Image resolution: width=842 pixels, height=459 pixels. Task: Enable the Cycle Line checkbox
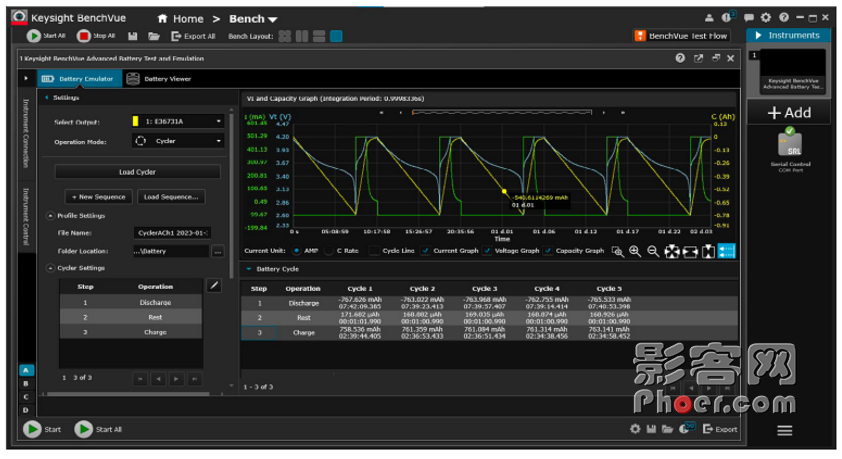click(x=374, y=251)
